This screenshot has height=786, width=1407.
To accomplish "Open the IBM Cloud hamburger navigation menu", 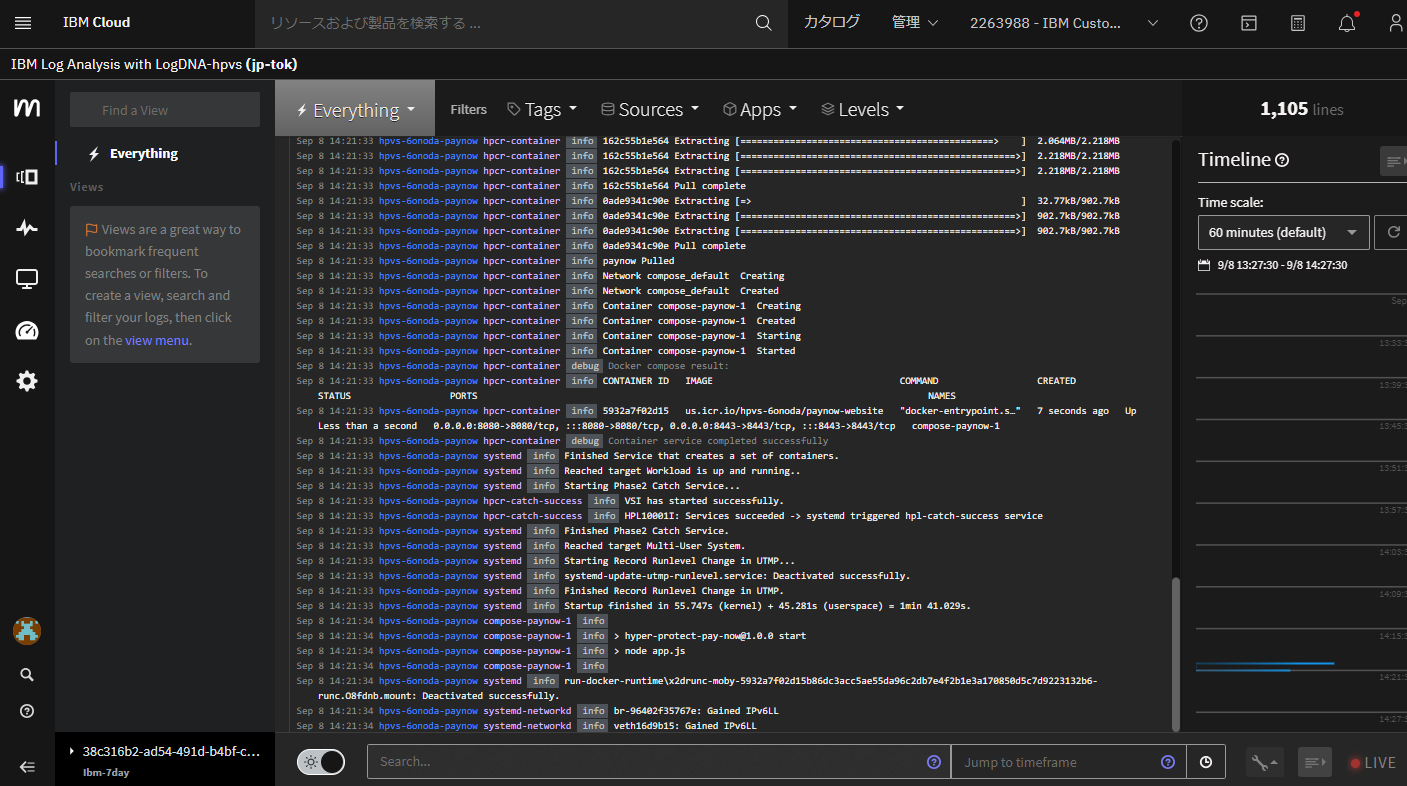I will (23, 23).
